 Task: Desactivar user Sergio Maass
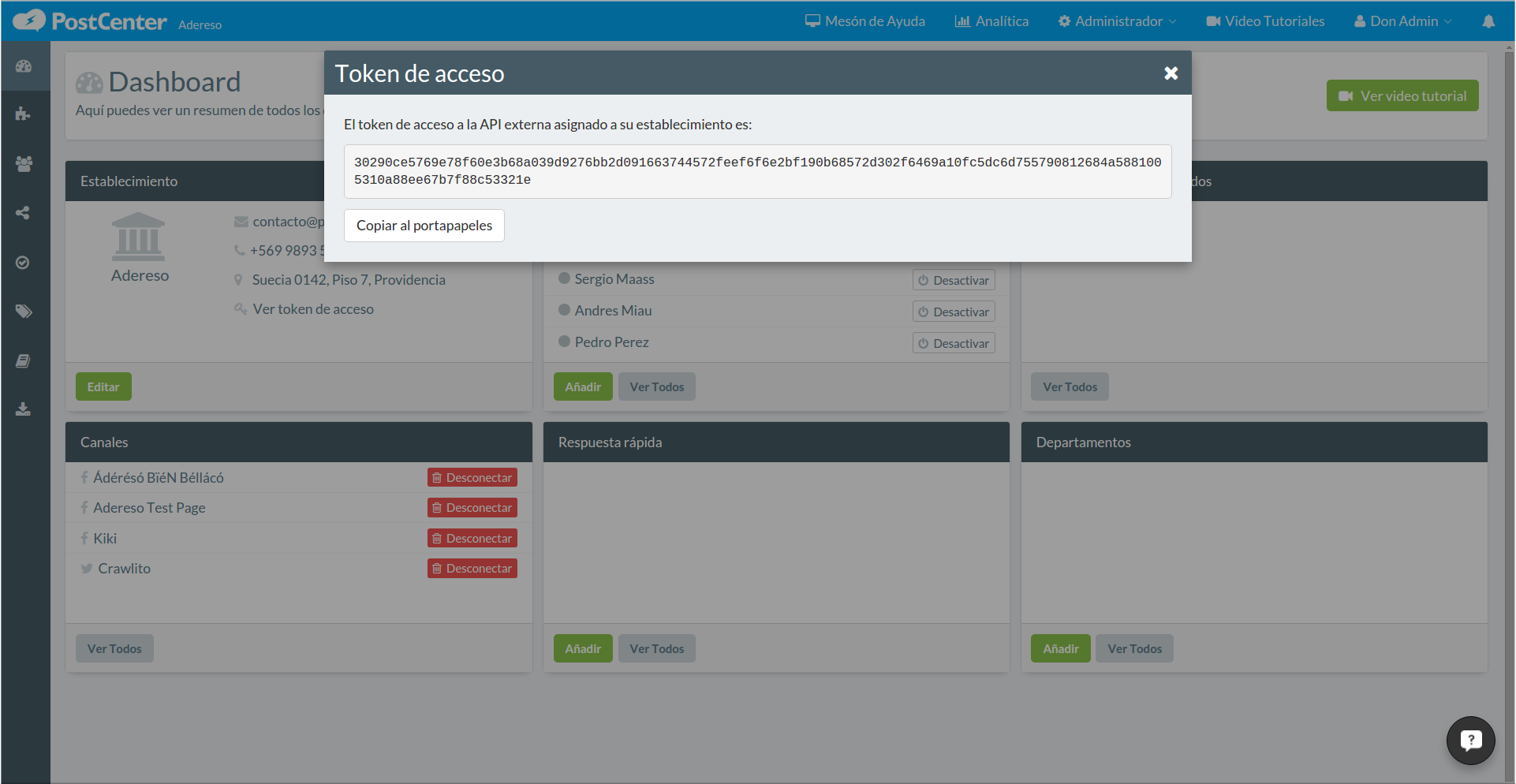click(x=953, y=279)
